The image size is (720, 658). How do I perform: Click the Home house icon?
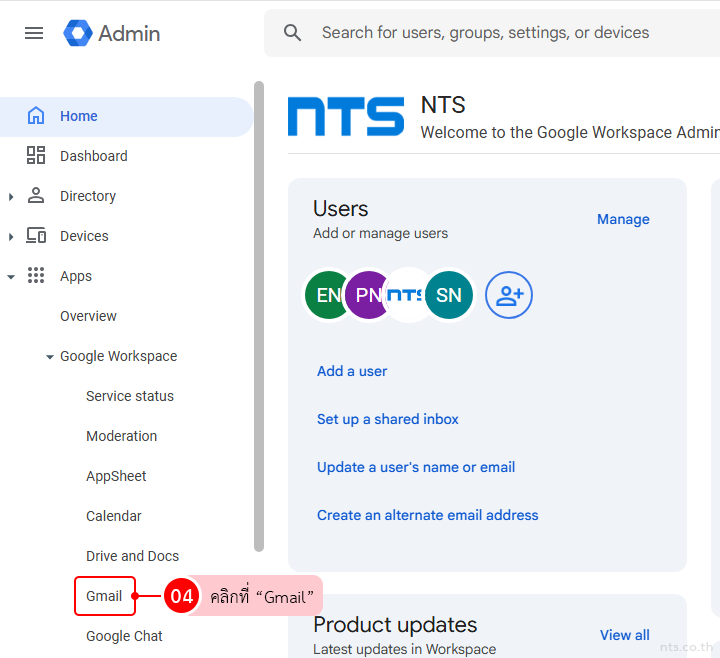pyautogui.click(x=36, y=116)
